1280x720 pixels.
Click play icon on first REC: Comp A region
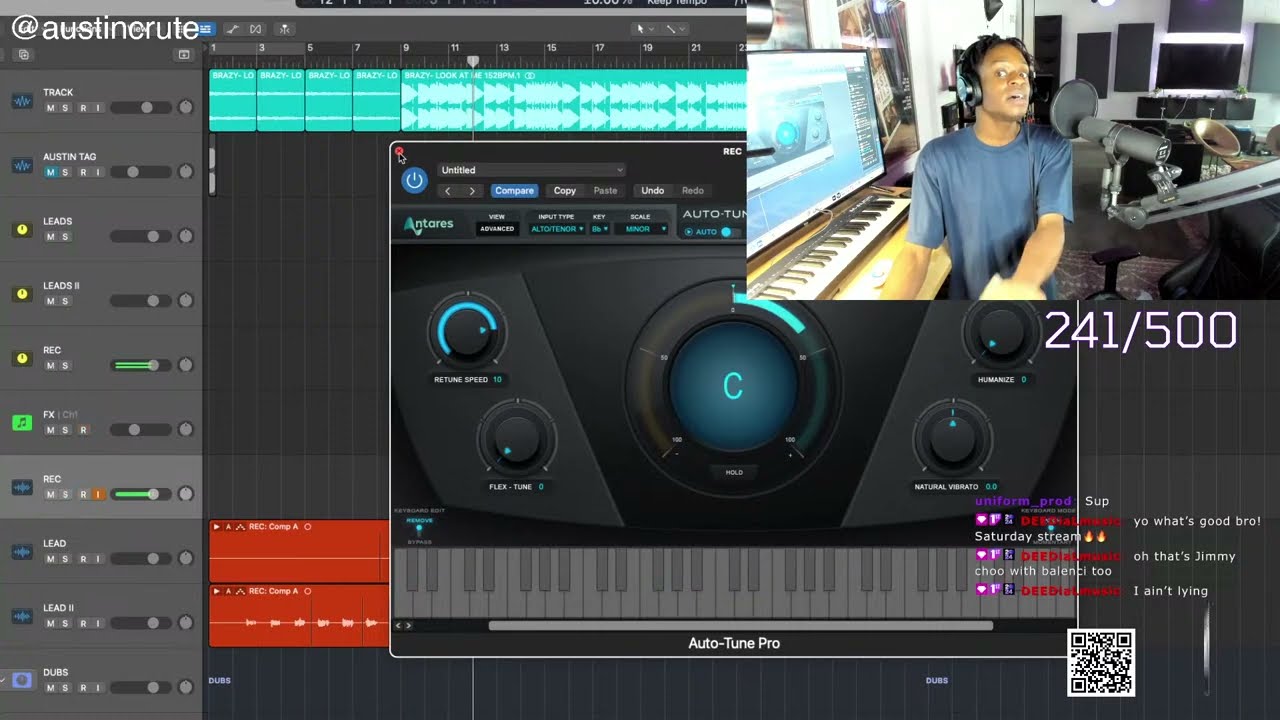point(217,527)
